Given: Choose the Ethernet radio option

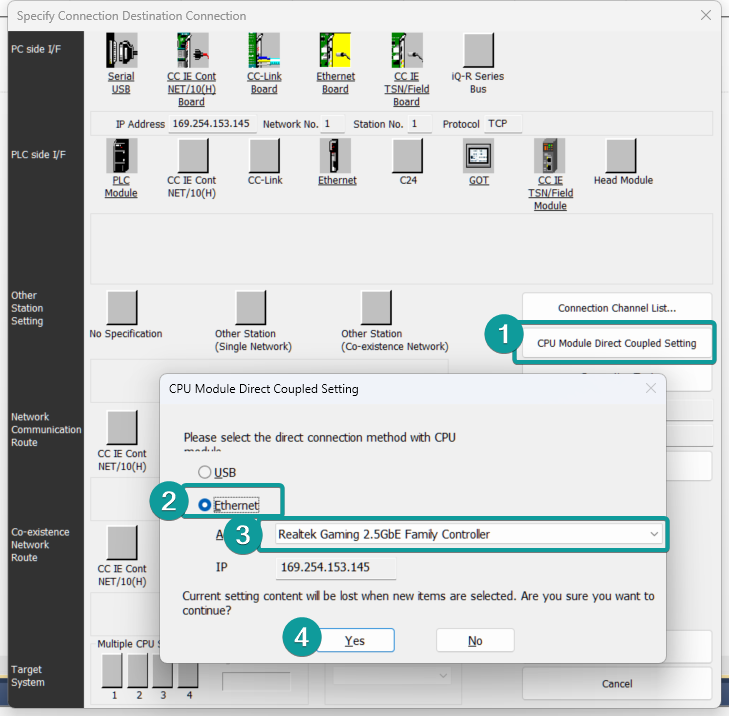Looking at the screenshot, I should pyautogui.click(x=205, y=505).
